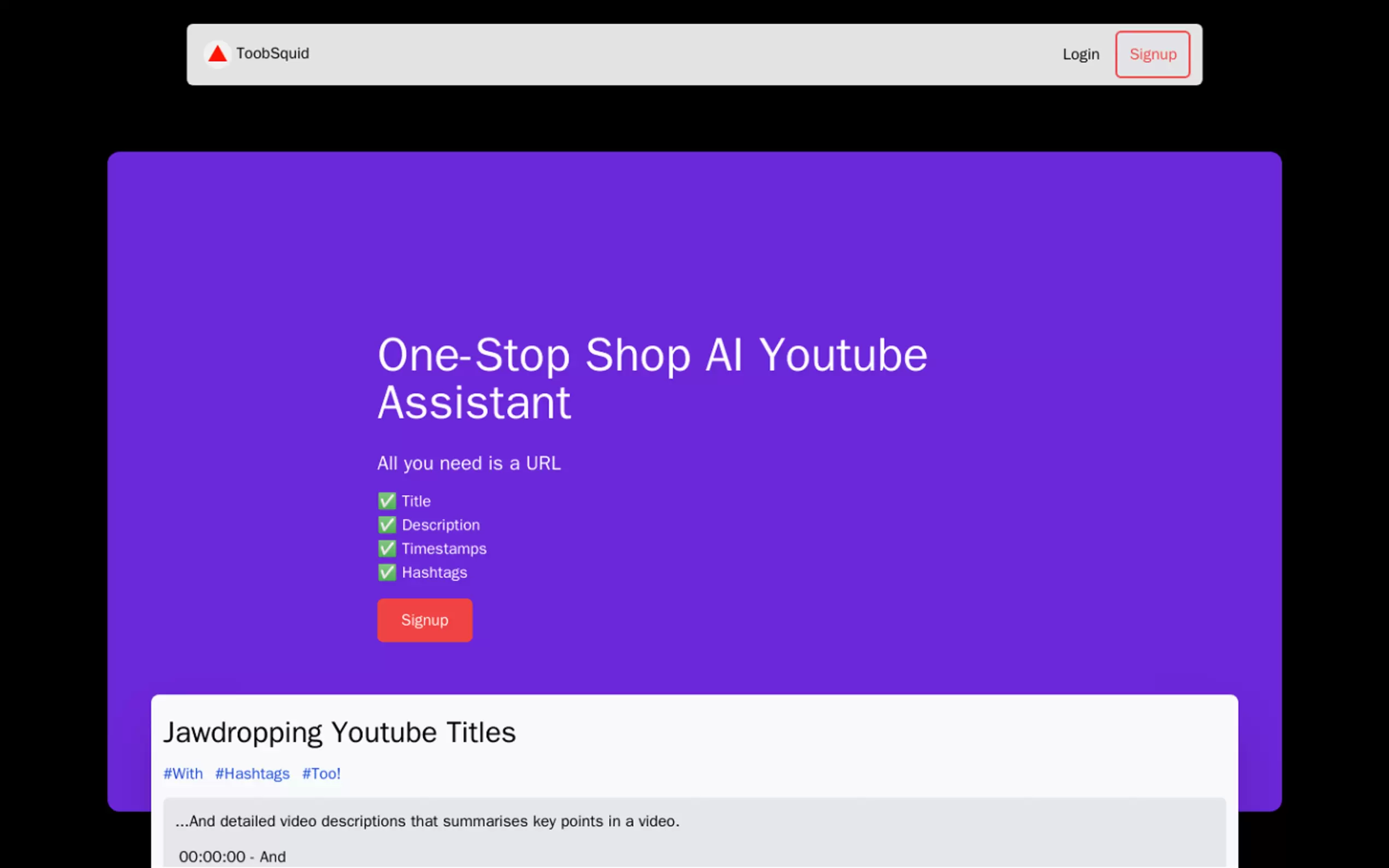
Task: Click the #Too! hashtag link
Action: tap(321, 774)
